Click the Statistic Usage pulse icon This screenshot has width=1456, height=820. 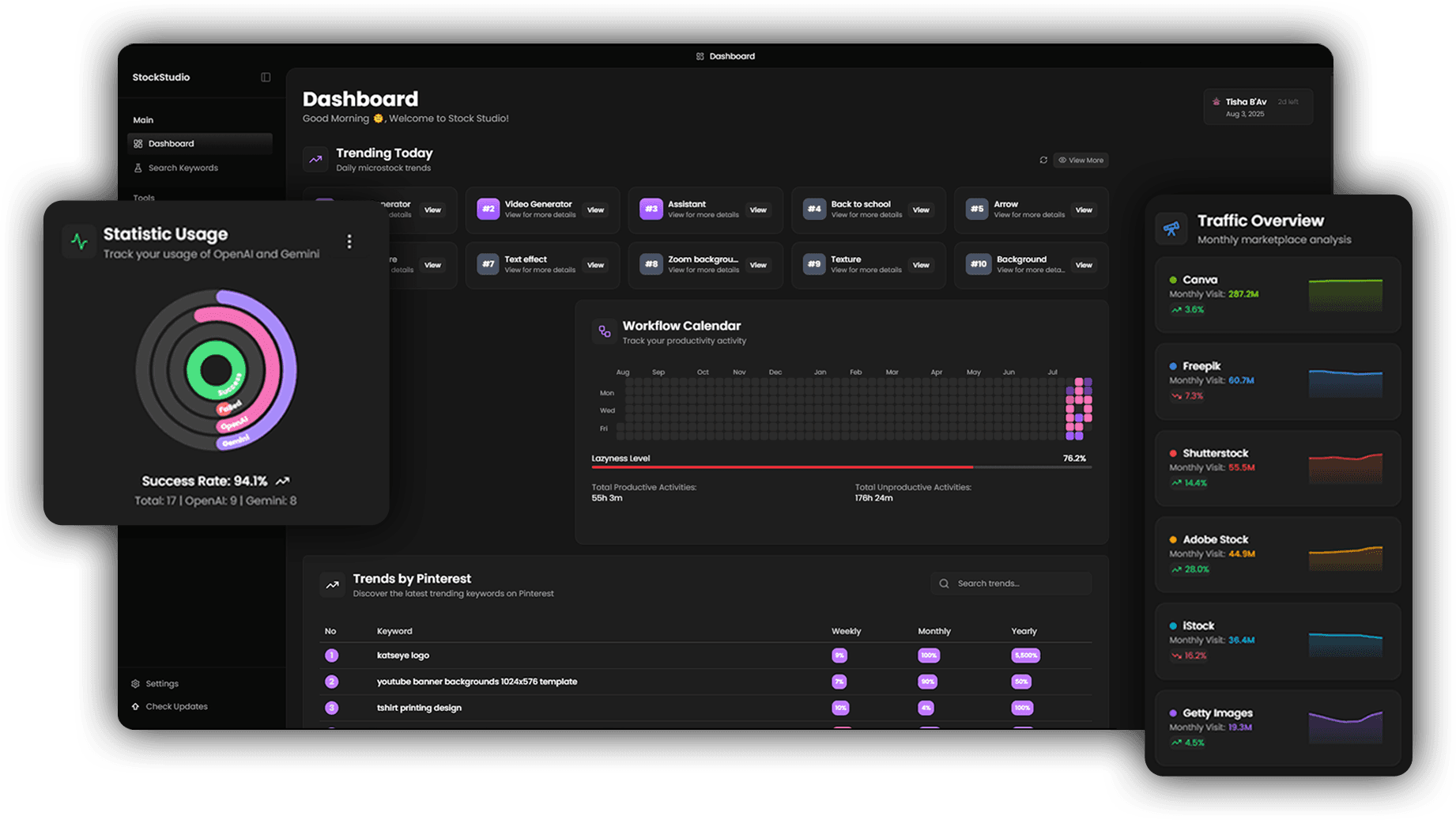point(79,242)
